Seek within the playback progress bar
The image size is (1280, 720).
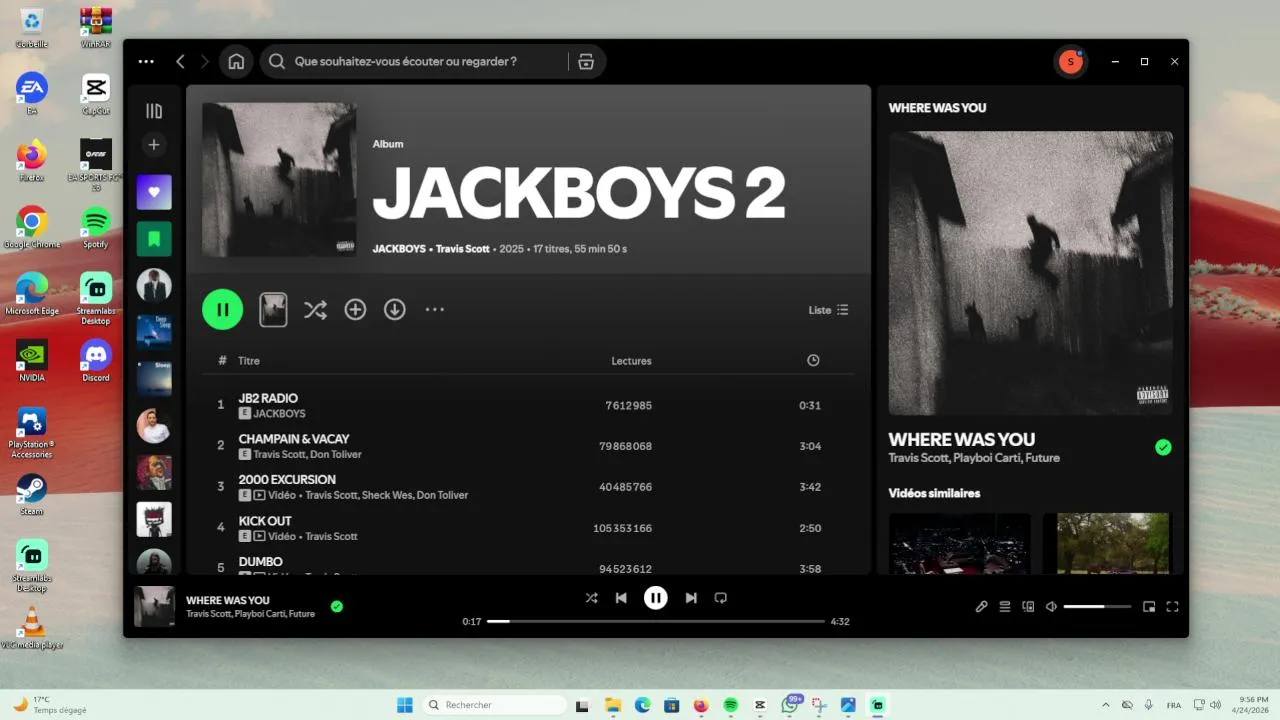click(x=655, y=621)
